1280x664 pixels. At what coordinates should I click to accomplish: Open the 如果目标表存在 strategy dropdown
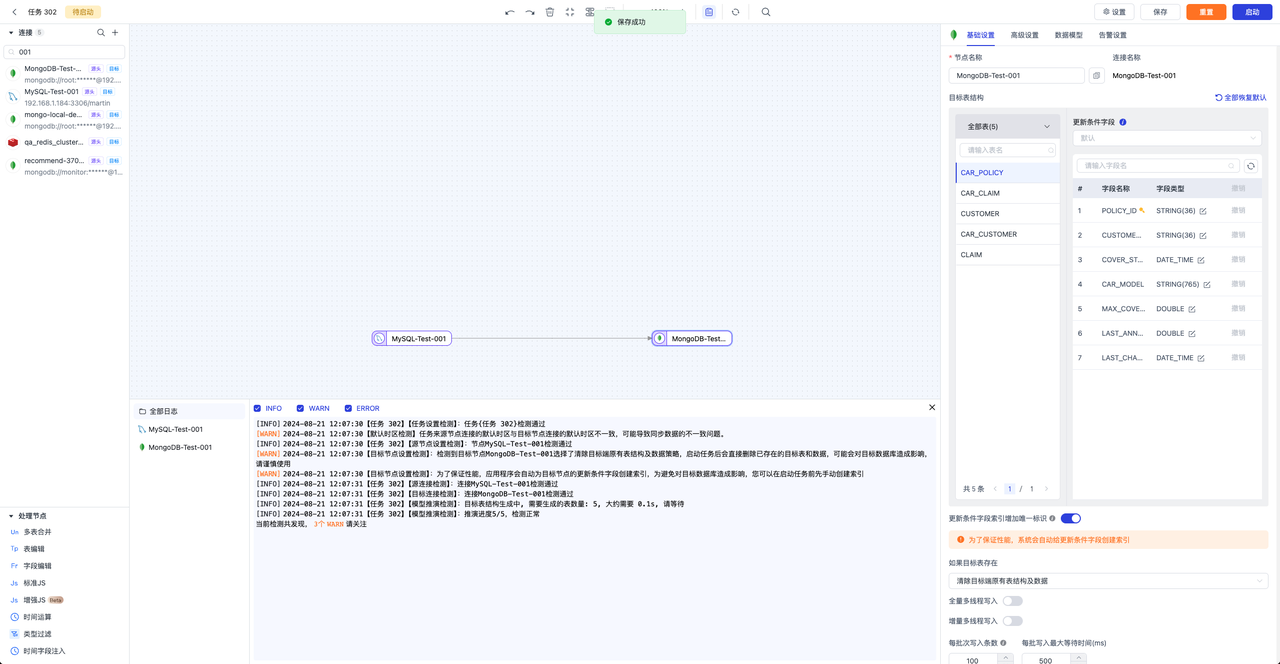click(x=1108, y=581)
